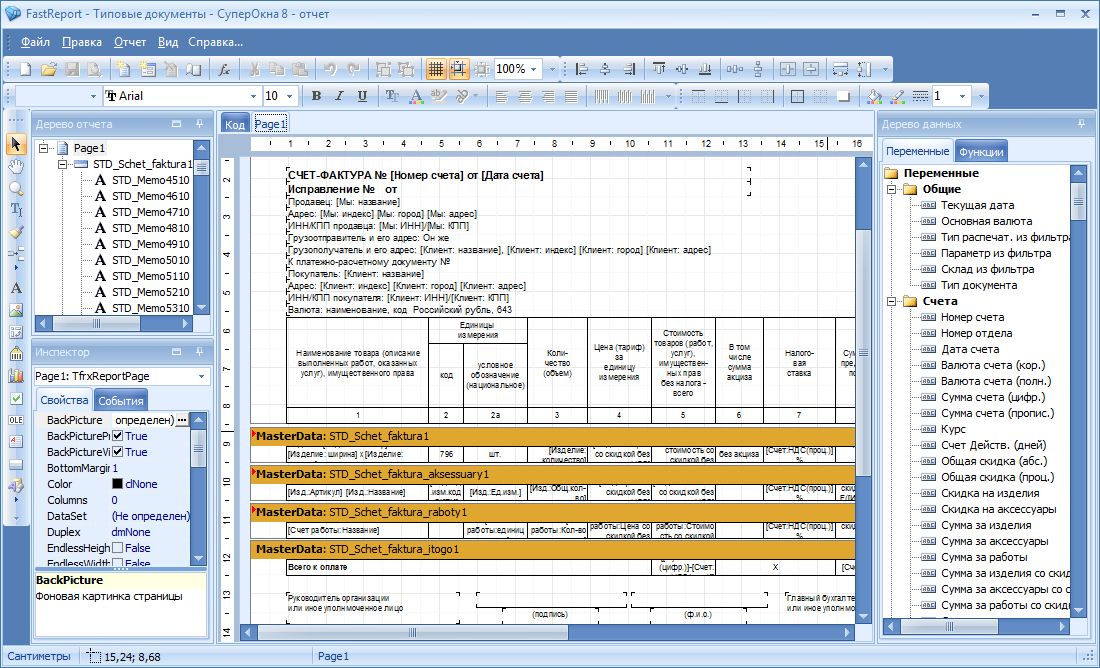Switch to Функции data tree tab

pyautogui.click(x=981, y=151)
